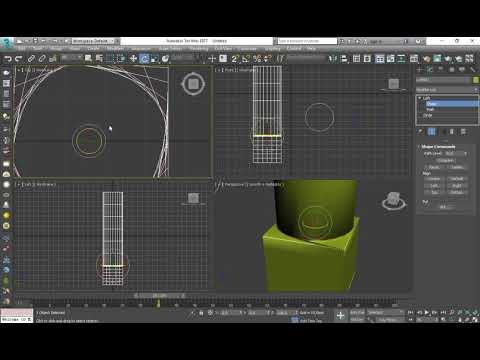Screen dimensions: 480x360
Task: Click the Reset button in Shape Commands
Action: [434, 167]
